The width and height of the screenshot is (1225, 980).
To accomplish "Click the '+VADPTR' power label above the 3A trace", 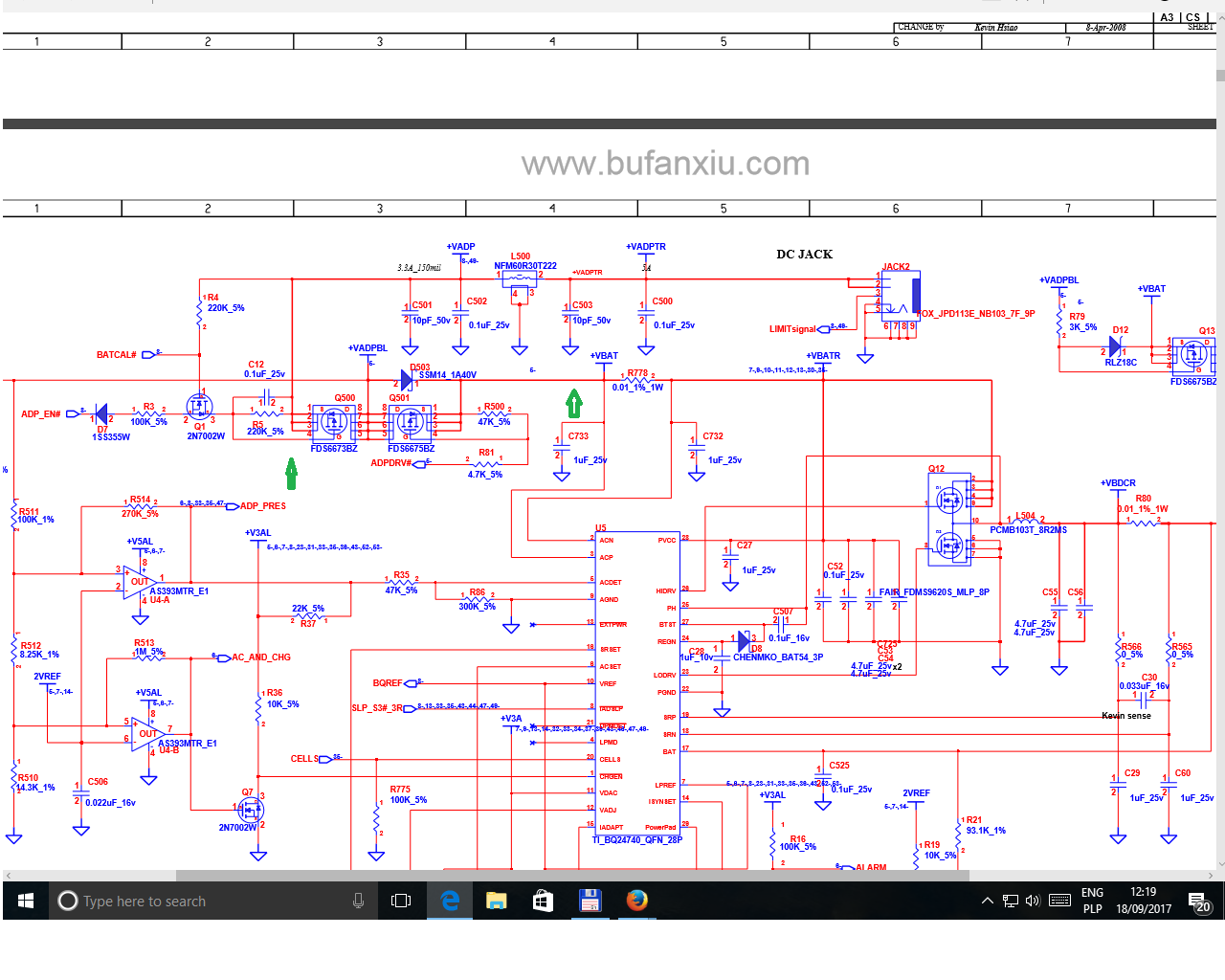I will point(646,247).
